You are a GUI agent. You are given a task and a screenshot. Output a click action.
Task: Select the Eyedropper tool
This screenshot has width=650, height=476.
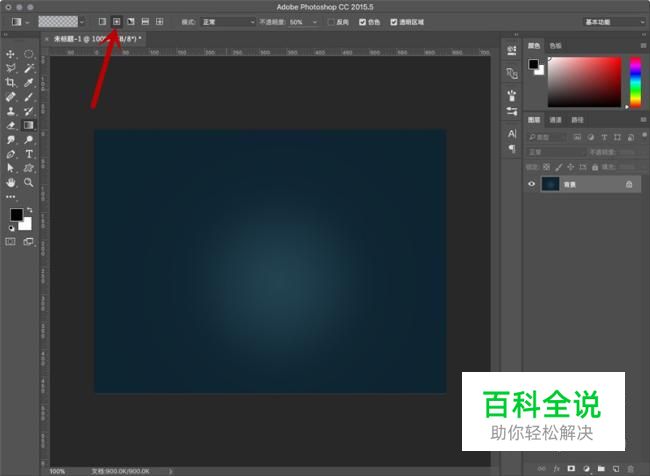click(x=29, y=83)
